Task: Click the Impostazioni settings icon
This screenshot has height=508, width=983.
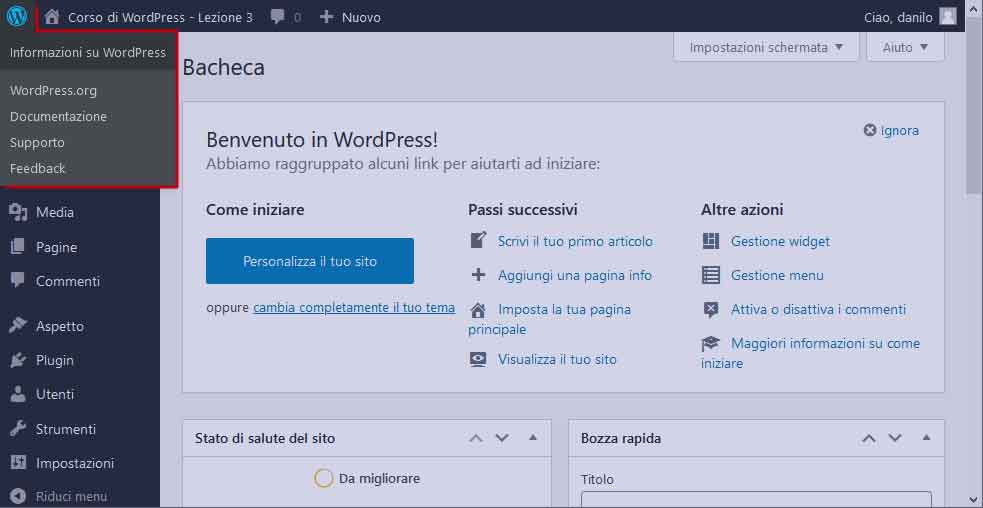Action: click(18, 463)
